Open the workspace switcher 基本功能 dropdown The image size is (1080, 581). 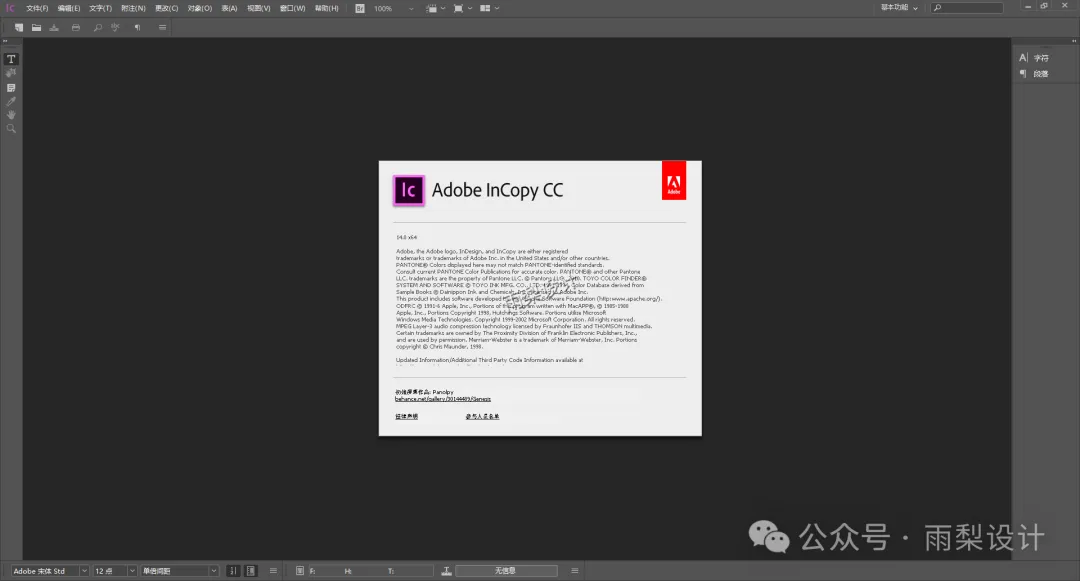[x=900, y=8]
